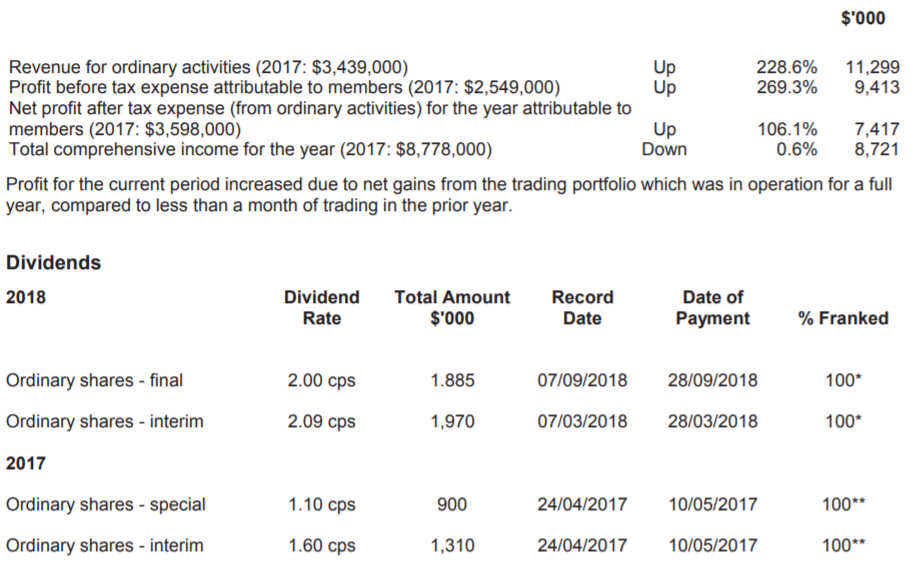Select the revenue value 11,299
The image size is (922, 561).
tap(873, 67)
